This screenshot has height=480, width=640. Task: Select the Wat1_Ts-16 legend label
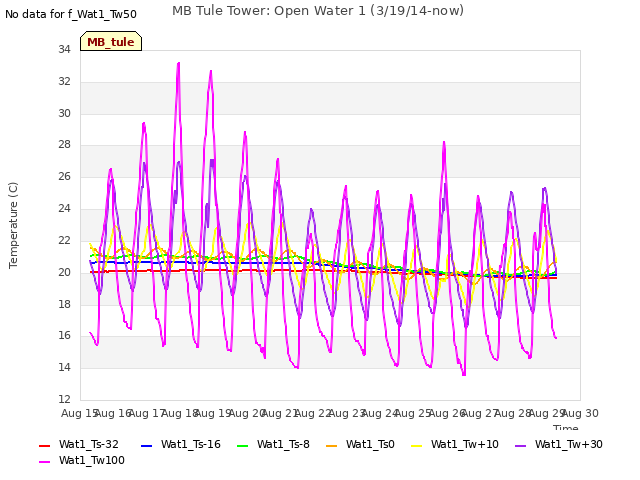click(191, 444)
